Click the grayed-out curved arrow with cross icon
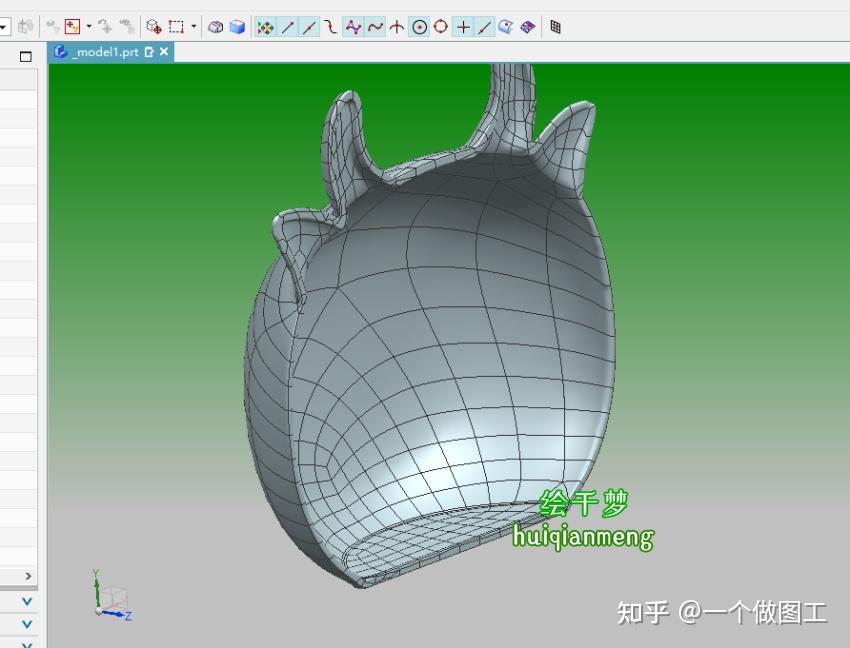The height and width of the screenshot is (648, 850). (x=105, y=27)
